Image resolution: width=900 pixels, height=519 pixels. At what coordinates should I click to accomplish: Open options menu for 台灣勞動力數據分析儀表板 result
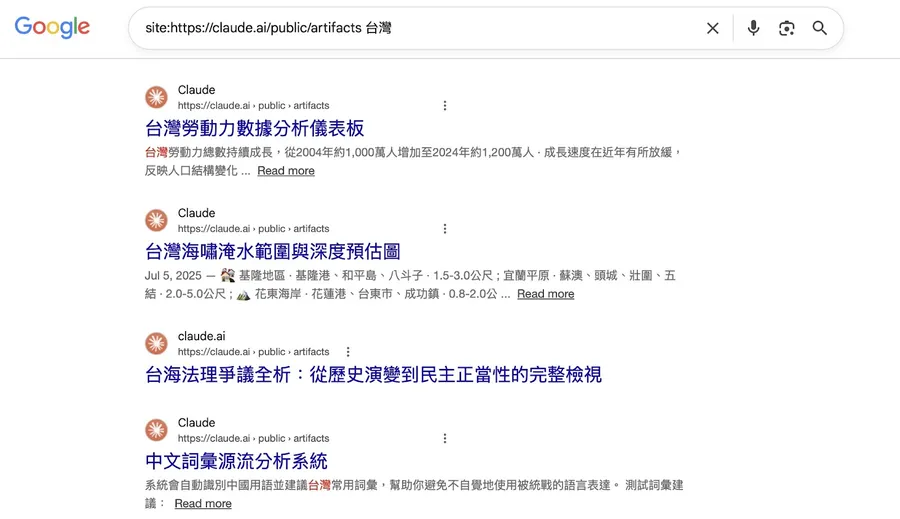tap(445, 106)
